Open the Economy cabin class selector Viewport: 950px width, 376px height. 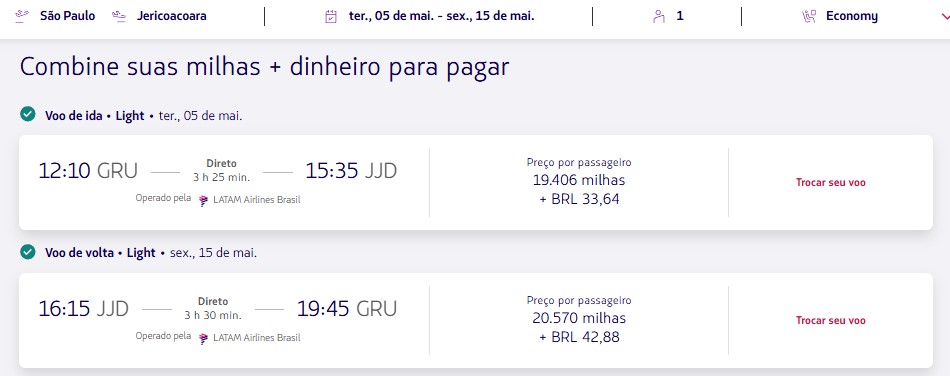[x=851, y=16]
